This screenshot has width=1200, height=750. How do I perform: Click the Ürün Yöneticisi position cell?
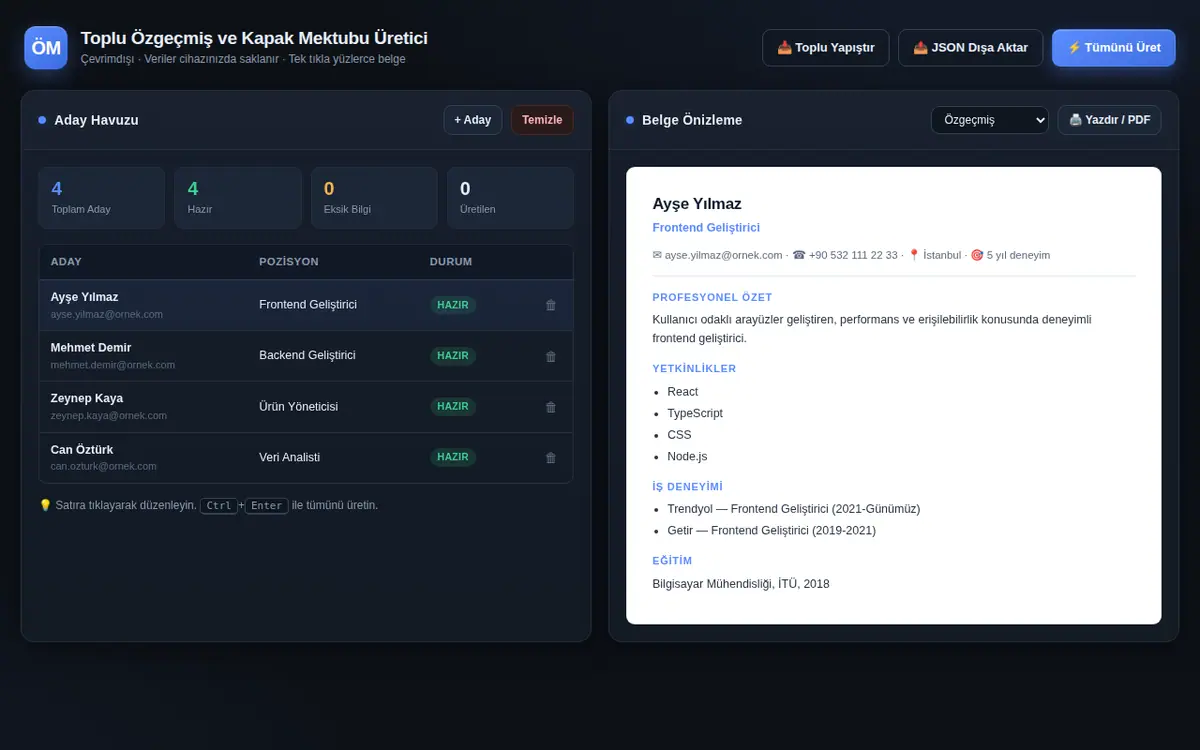(299, 406)
